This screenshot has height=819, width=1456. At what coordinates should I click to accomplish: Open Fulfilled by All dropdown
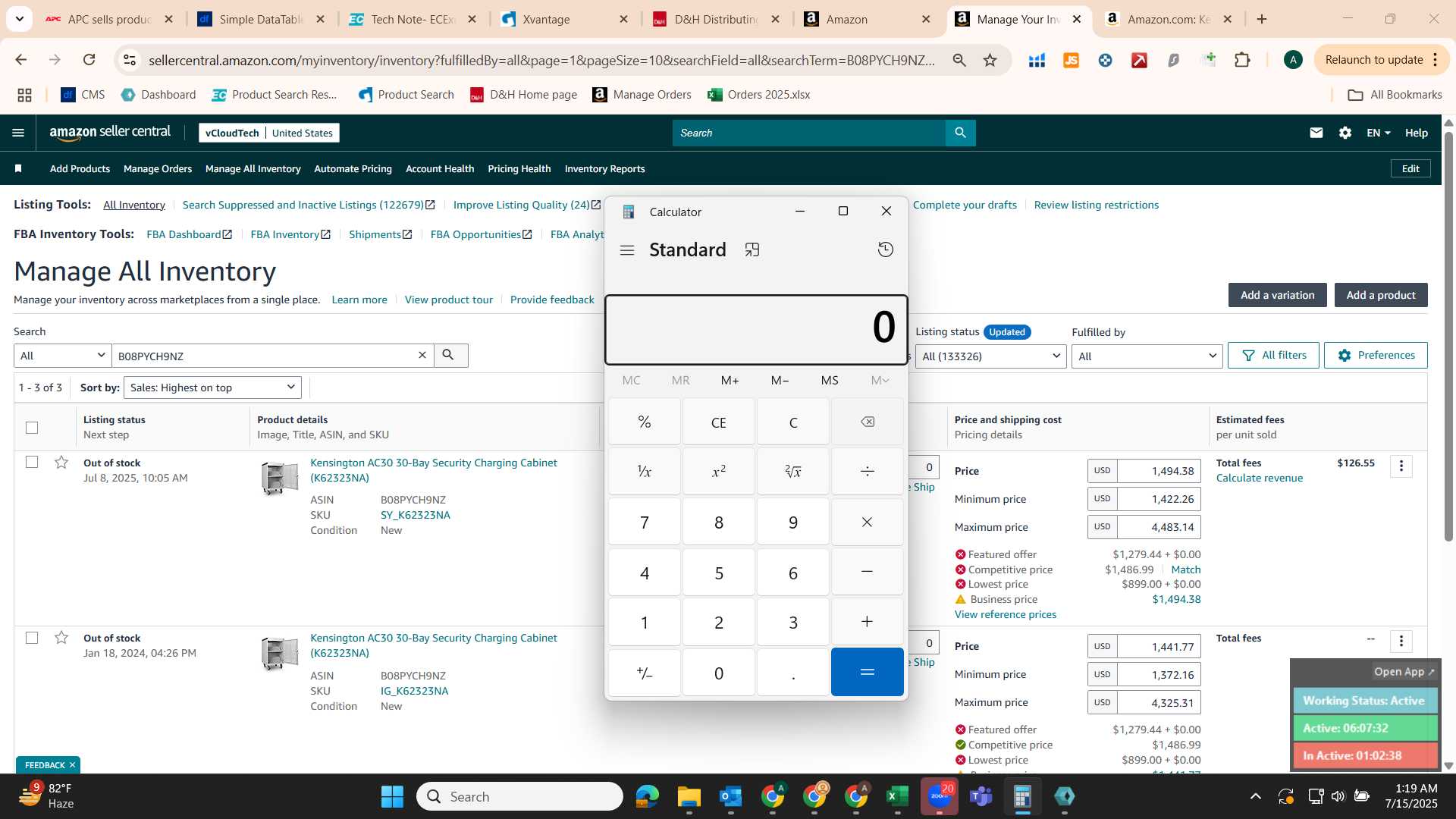(x=1147, y=356)
